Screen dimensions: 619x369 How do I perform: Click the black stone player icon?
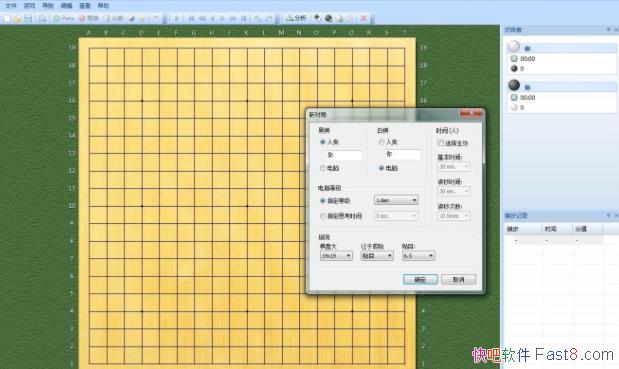pyautogui.click(x=514, y=85)
